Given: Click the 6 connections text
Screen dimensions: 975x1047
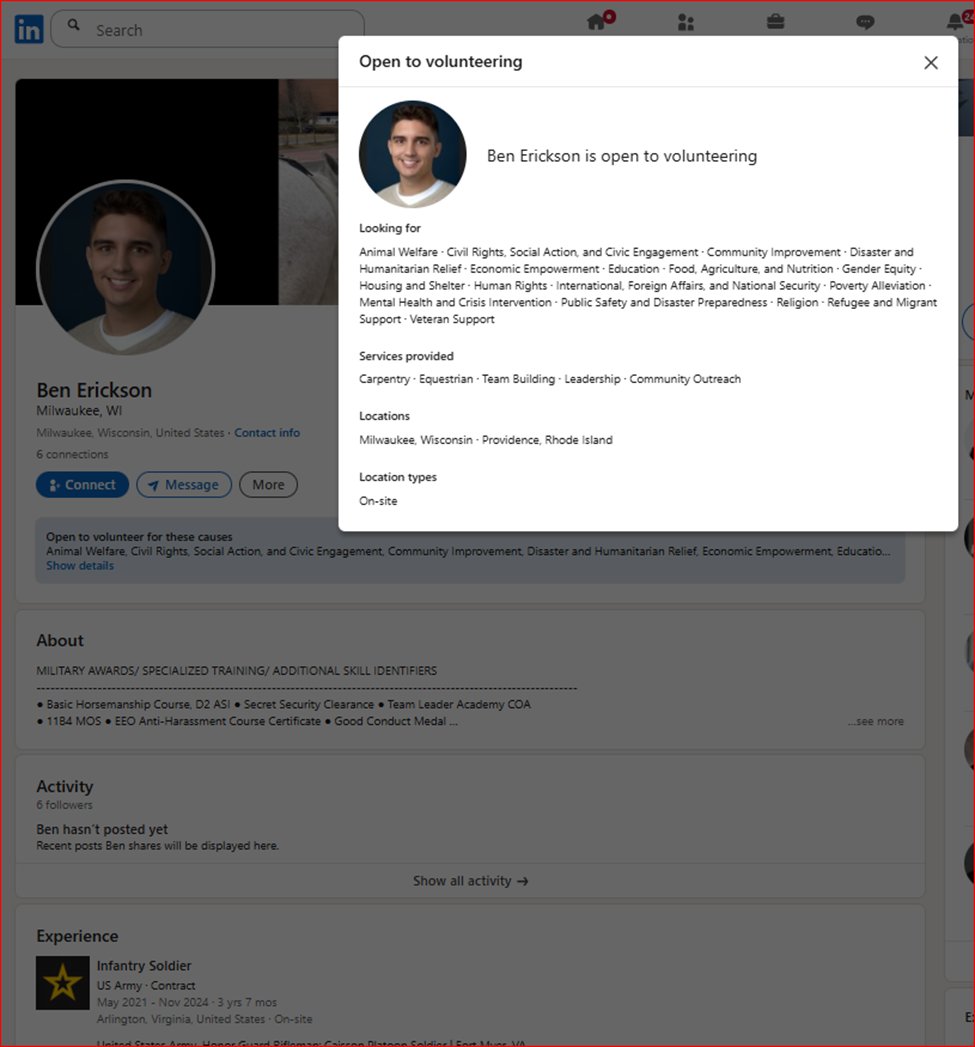Looking at the screenshot, I should pos(72,454).
